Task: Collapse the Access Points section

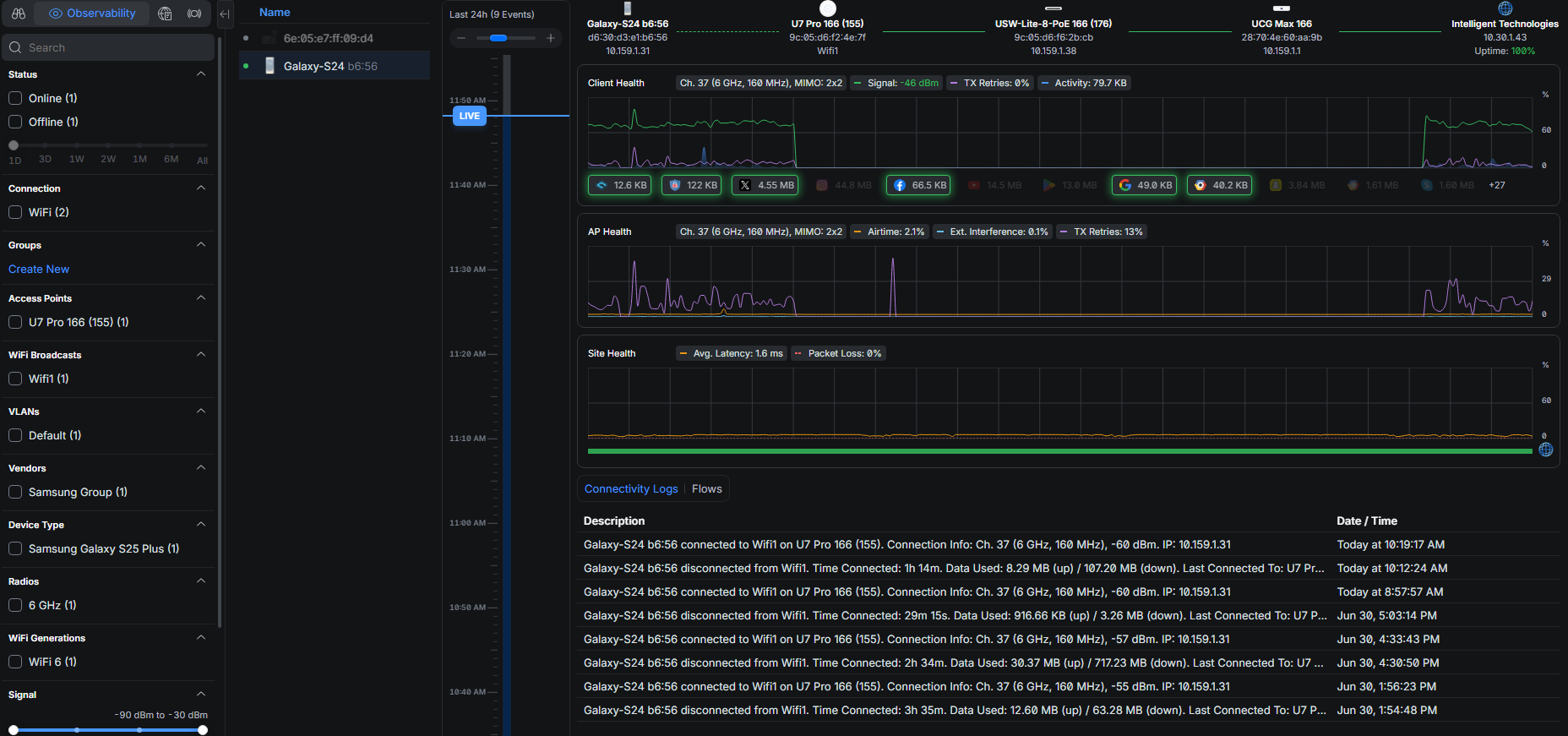Action: pyautogui.click(x=201, y=297)
